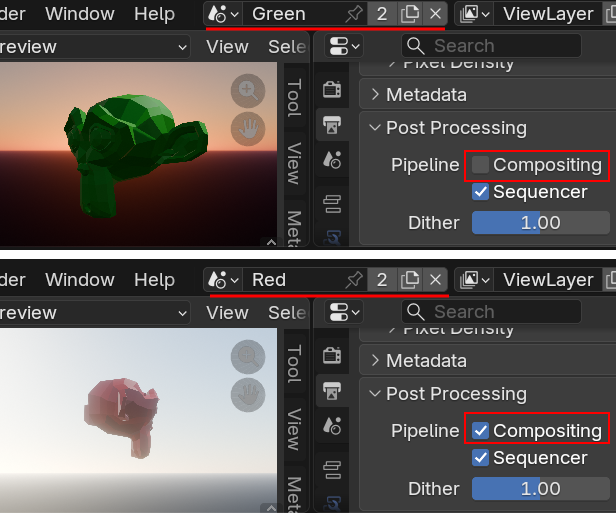Open the Window menu in the top screenshot

(80, 14)
